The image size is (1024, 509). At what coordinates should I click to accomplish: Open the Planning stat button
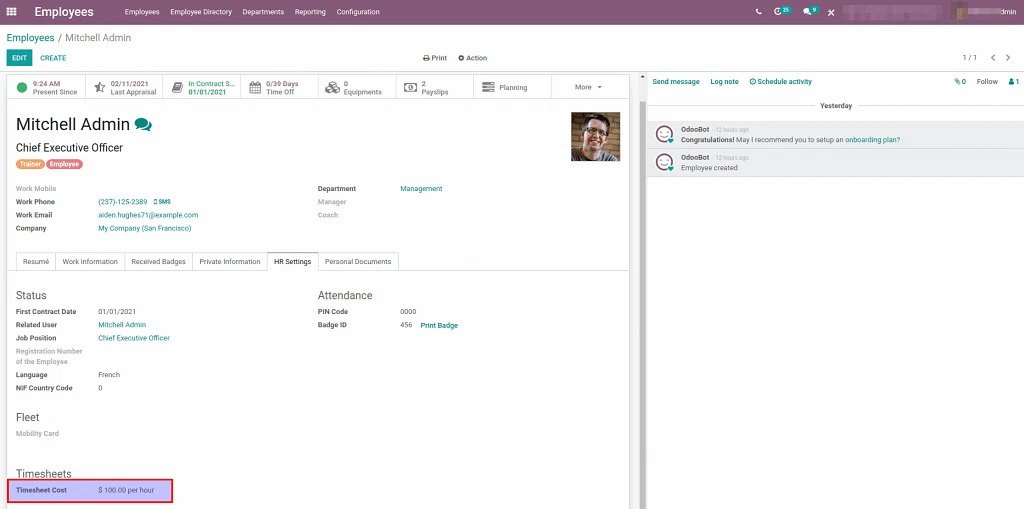tap(513, 88)
